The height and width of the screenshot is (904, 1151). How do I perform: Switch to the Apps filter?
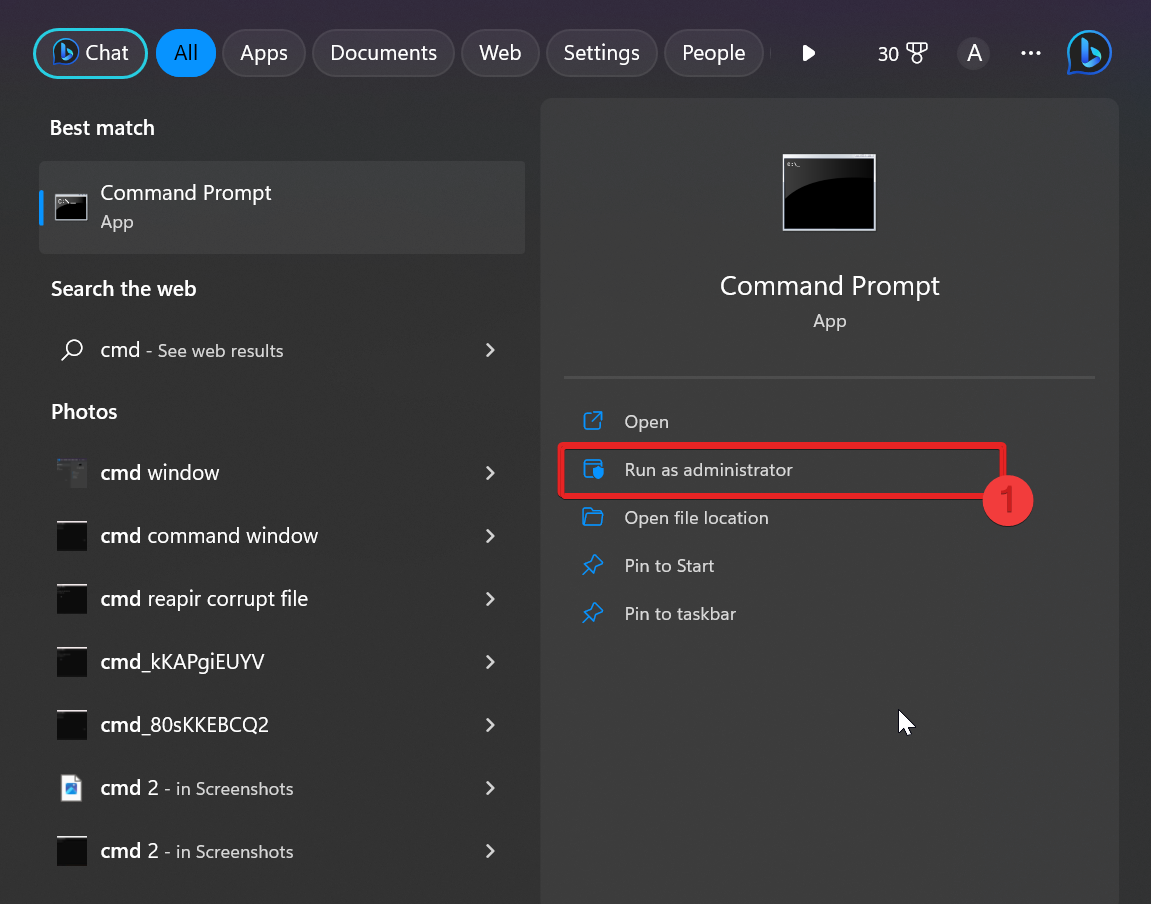tap(264, 53)
